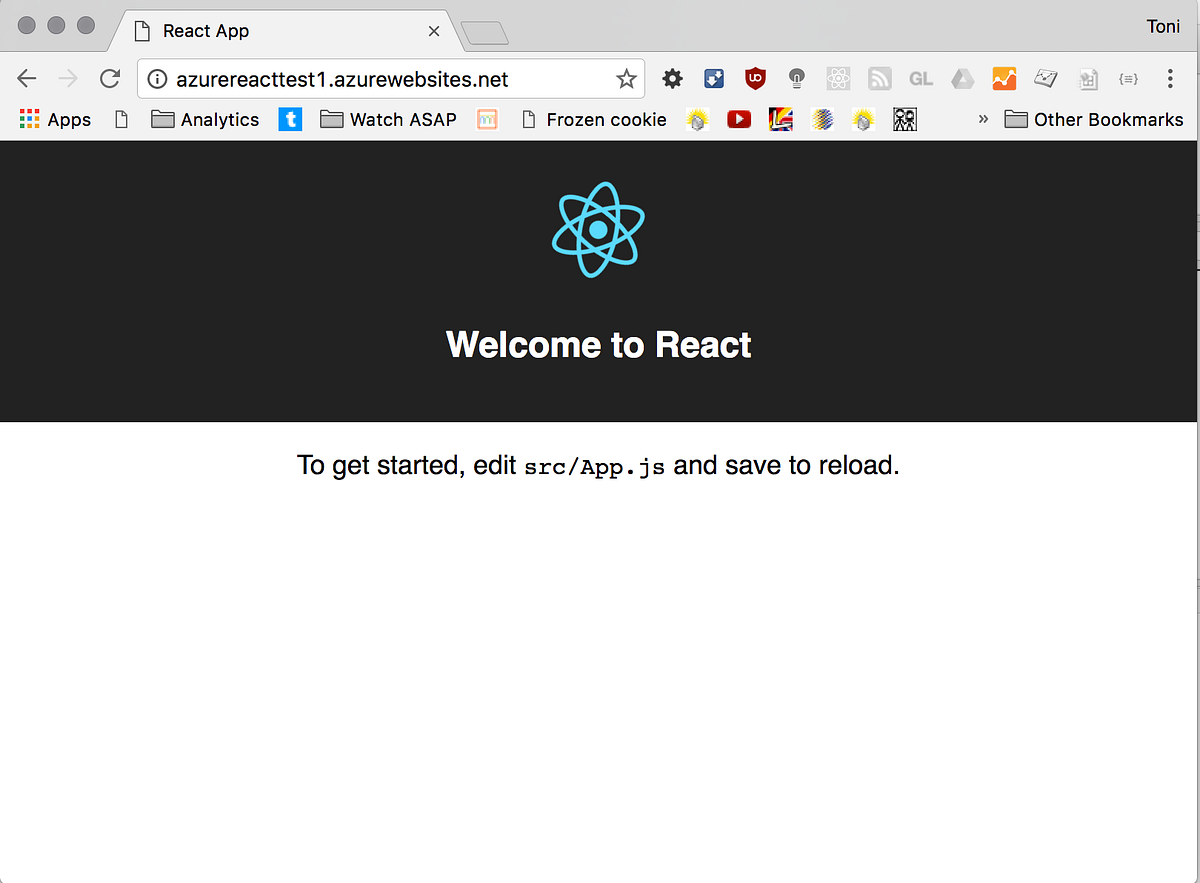Click the GL extension icon
The image size is (1200, 883).
tap(920, 78)
